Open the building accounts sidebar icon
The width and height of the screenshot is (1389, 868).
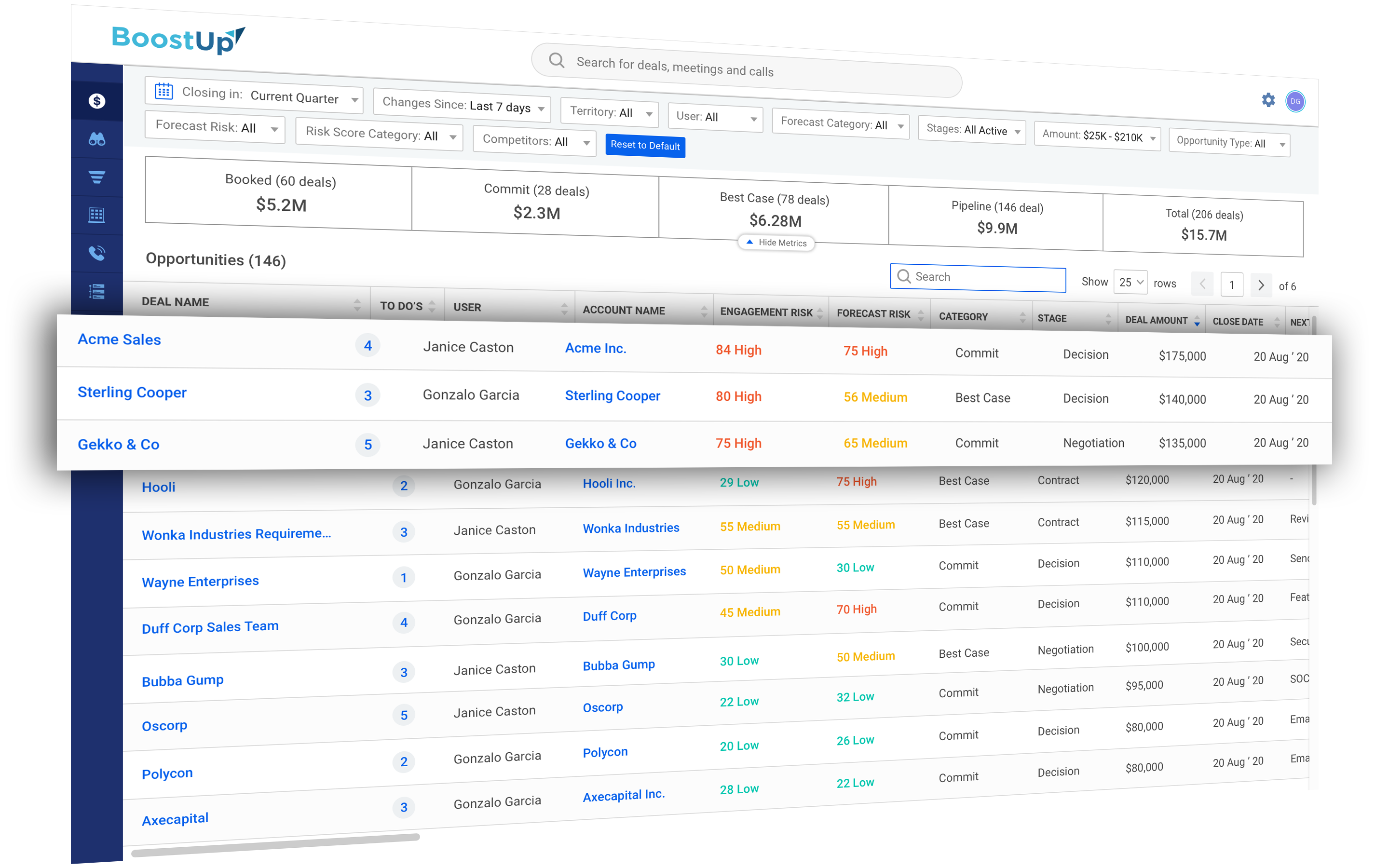(96, 215)
